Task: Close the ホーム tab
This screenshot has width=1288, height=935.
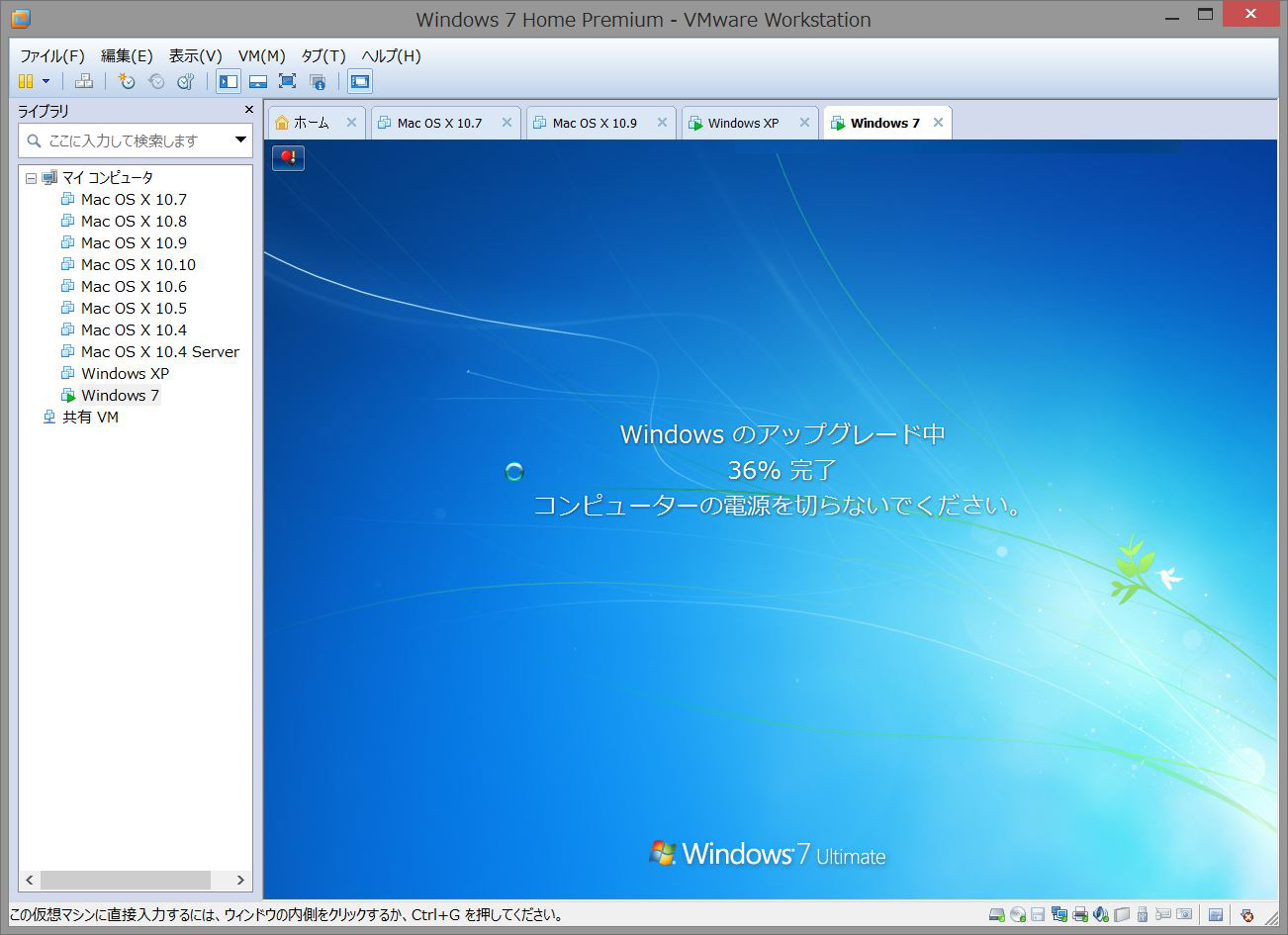Action: click(351, 123)
